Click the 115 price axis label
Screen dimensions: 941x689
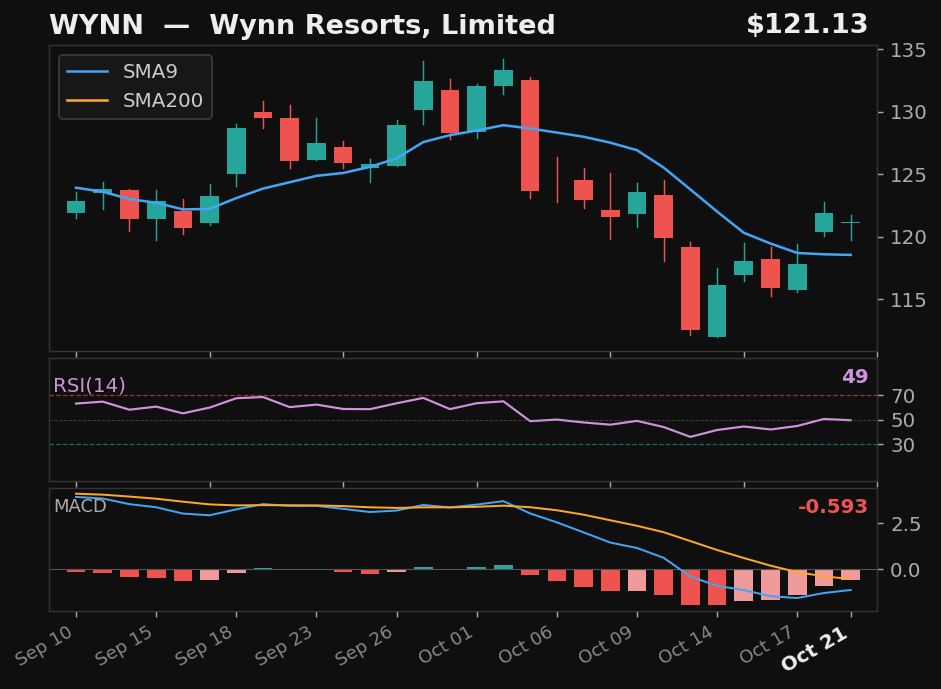907,300
